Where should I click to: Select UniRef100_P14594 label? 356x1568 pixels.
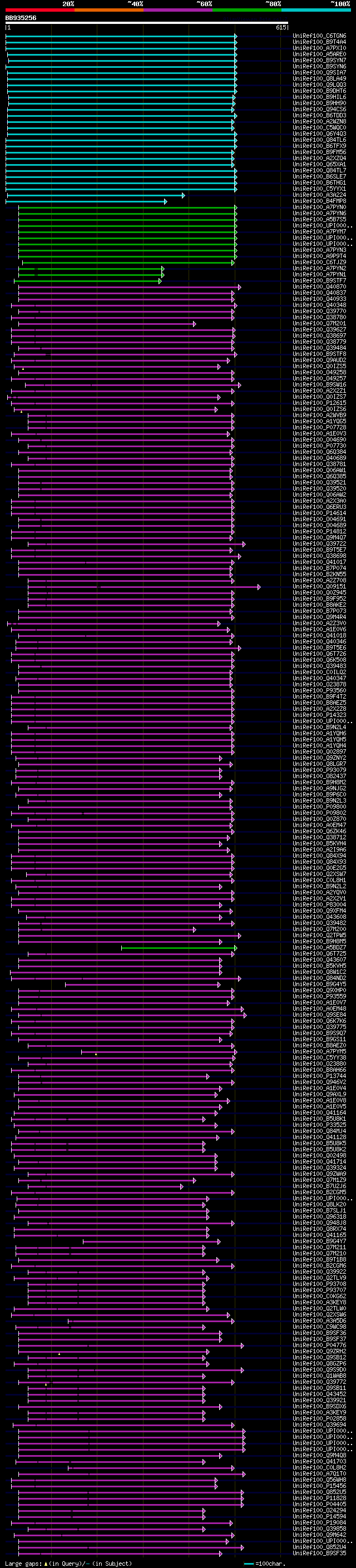tap(319, 1516)
